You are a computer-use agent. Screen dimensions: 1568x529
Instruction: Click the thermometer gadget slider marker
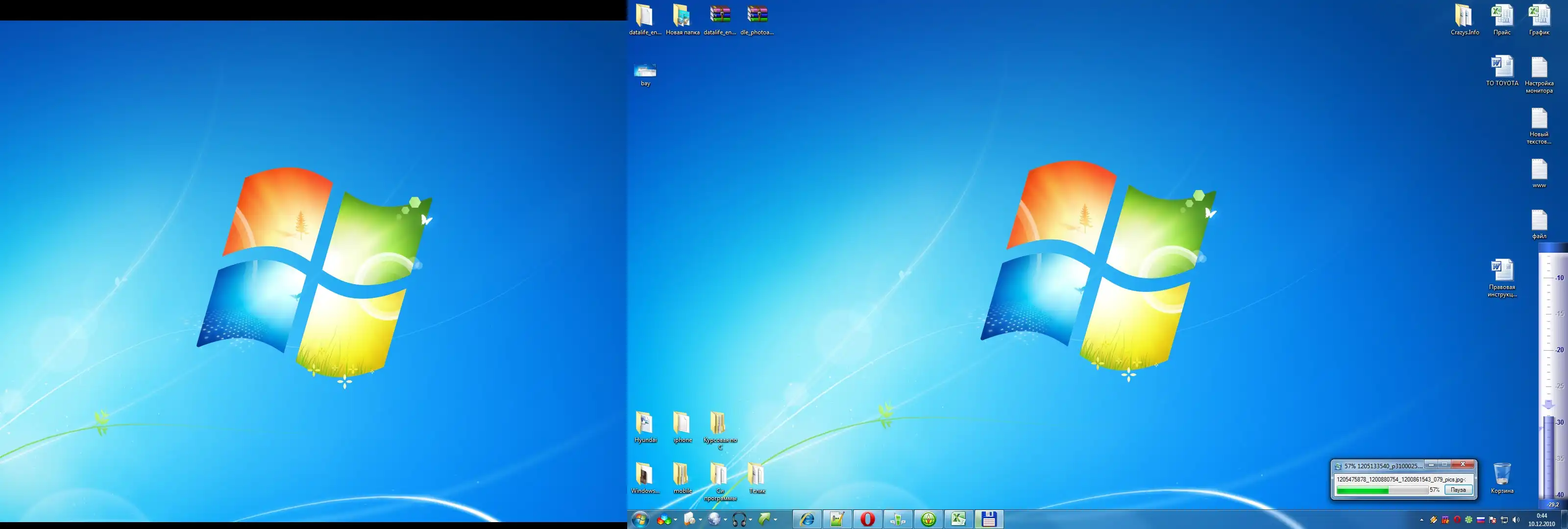click(1548, 405)
